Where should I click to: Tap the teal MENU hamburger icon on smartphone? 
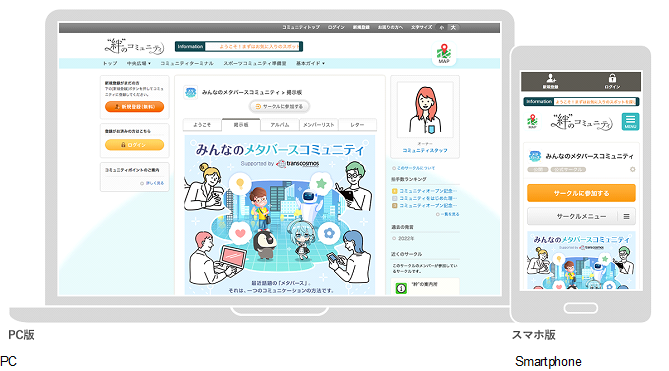[630, 122]
